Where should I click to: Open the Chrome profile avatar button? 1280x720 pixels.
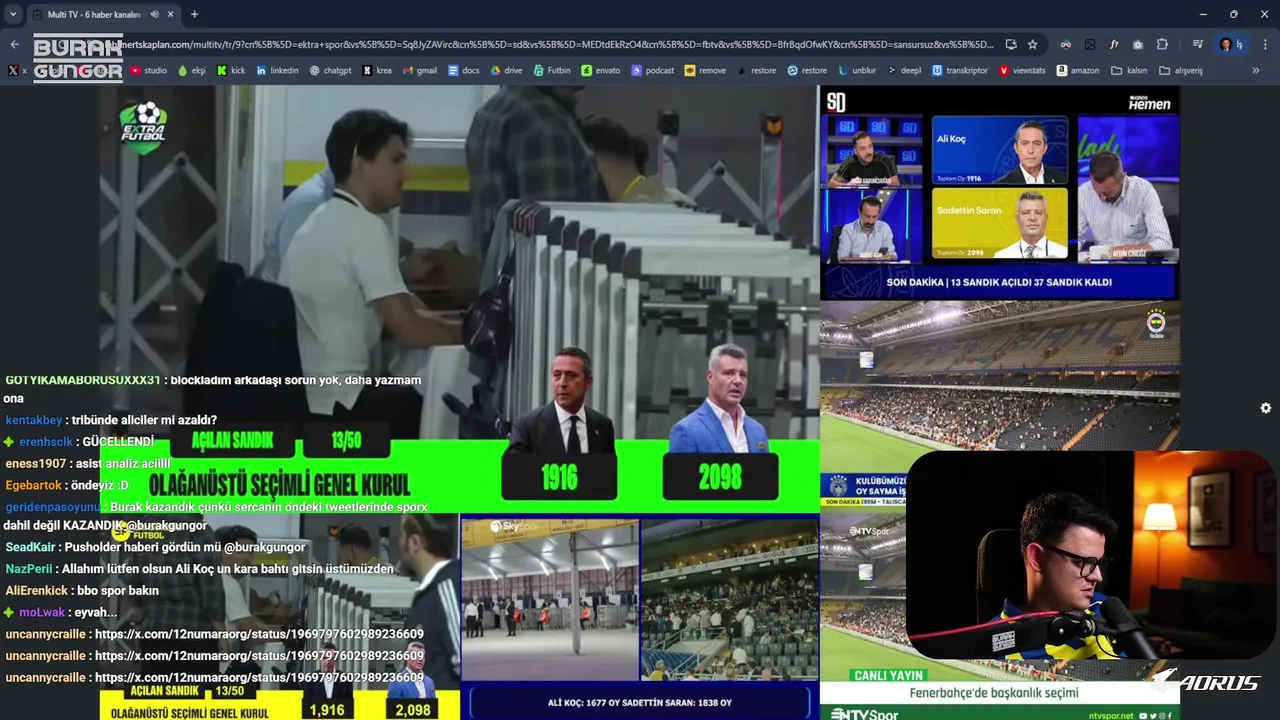(x=1230, y=44)
